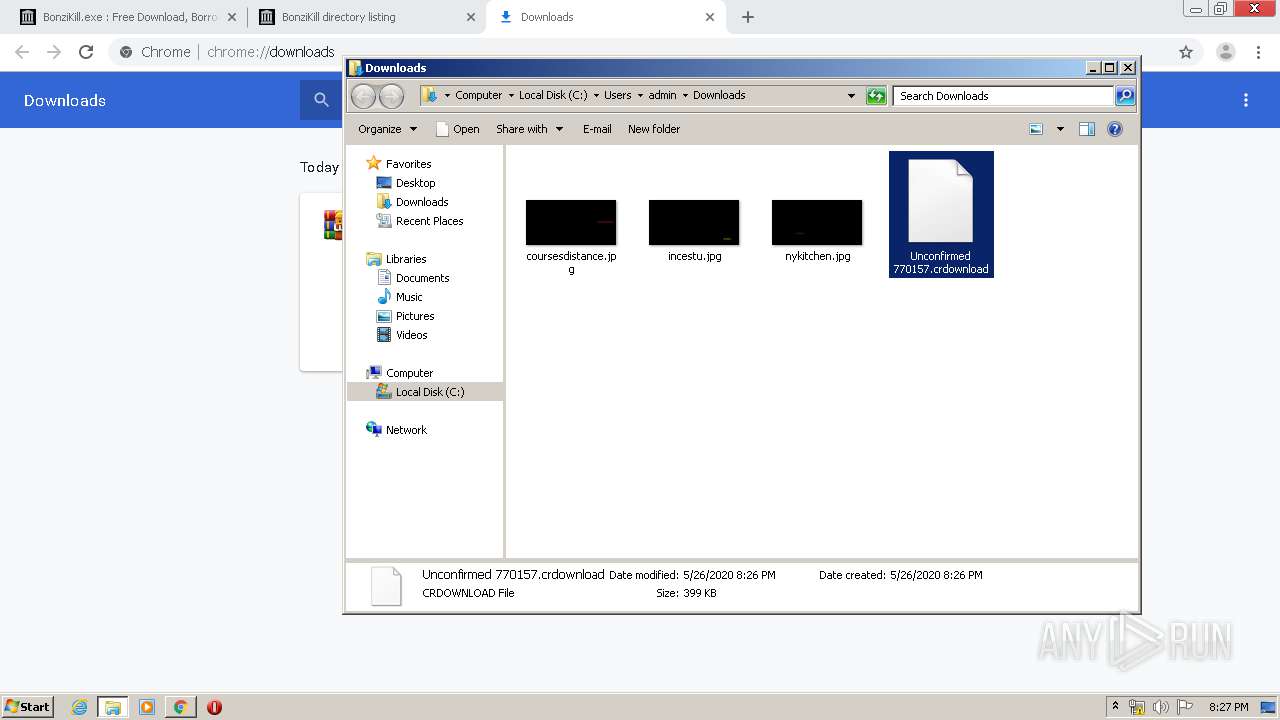Click the network tray icon

point(1137,707)
